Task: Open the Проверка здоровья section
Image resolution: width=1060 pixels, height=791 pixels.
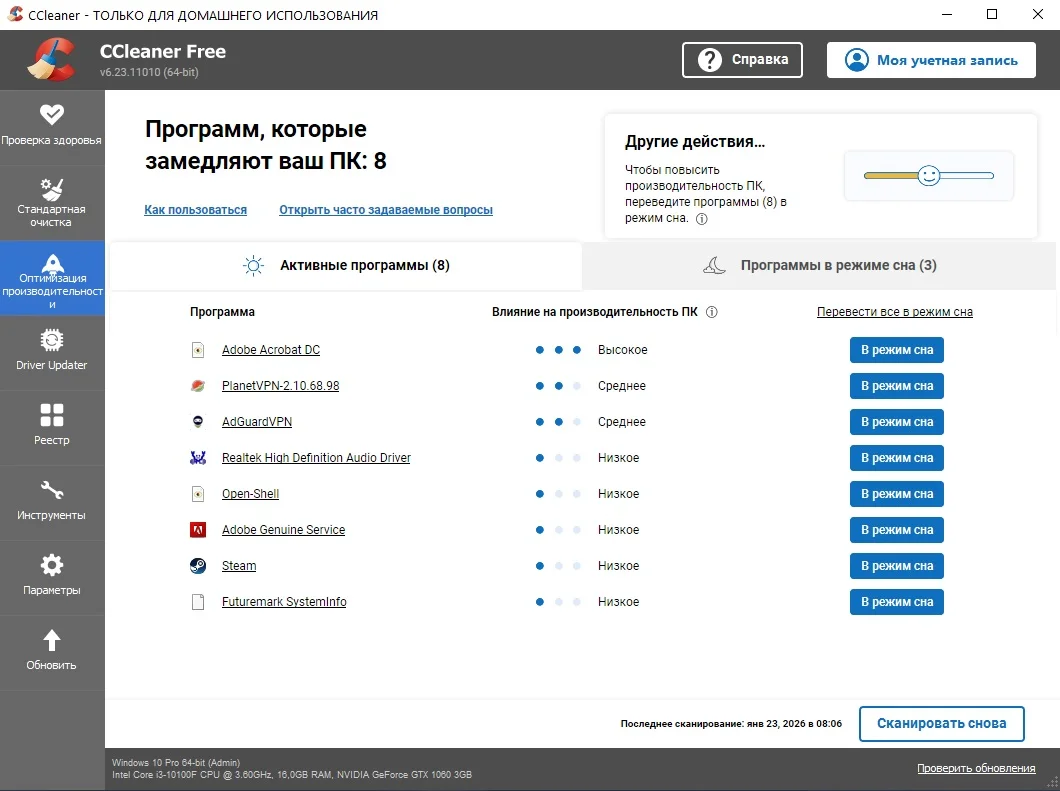Action: pos(52,127)
